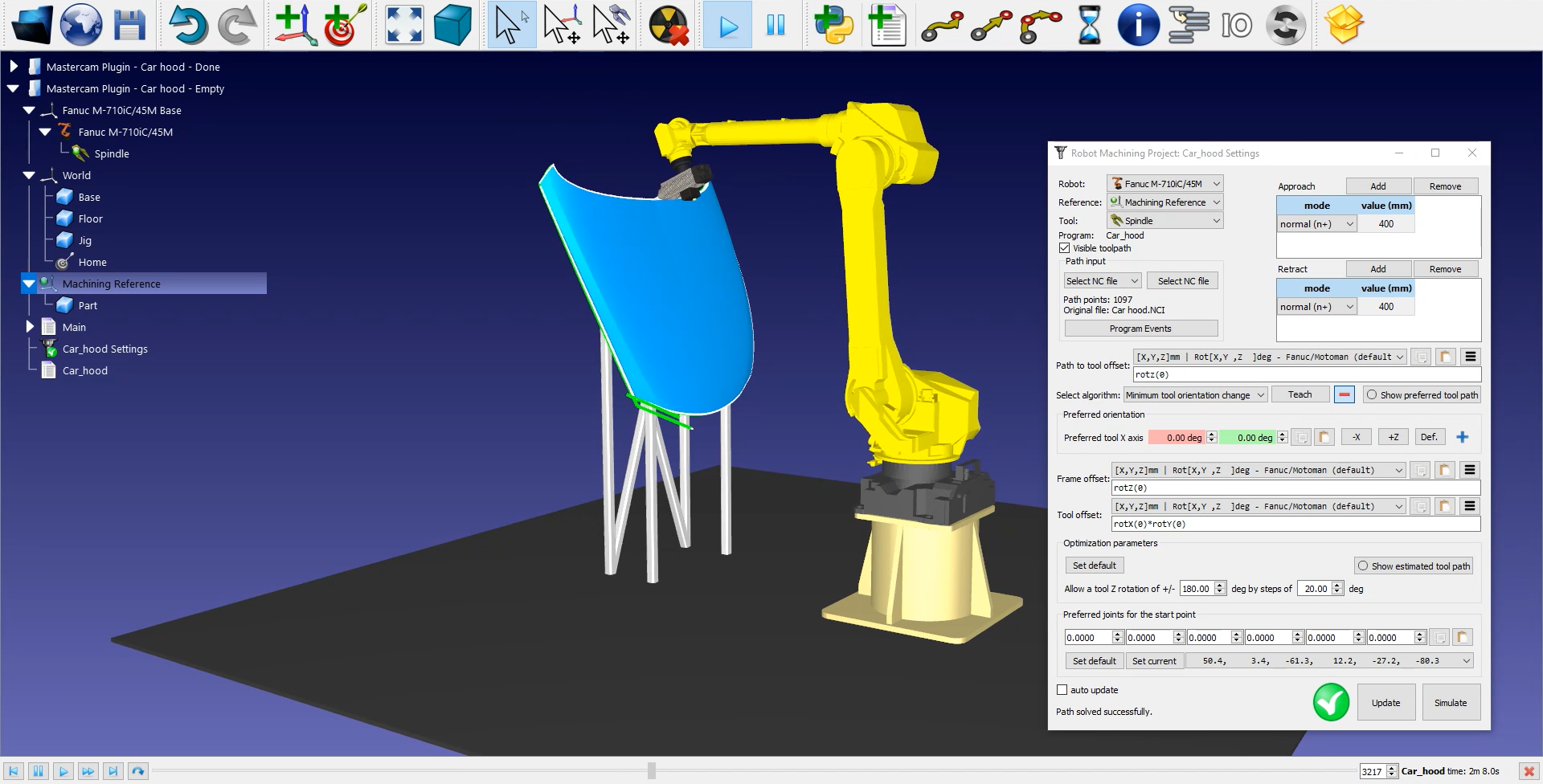Toggle the Visible toolpath checkbox
Screen dimensions: 1543x784
point(1065,248)
